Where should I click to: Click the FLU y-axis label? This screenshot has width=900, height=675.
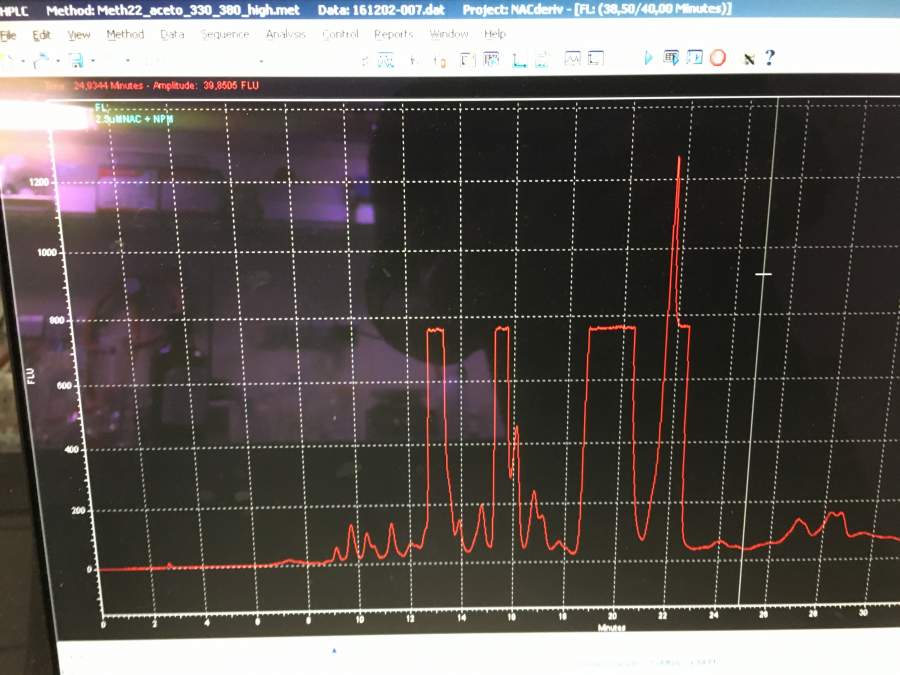coord(31,376)
